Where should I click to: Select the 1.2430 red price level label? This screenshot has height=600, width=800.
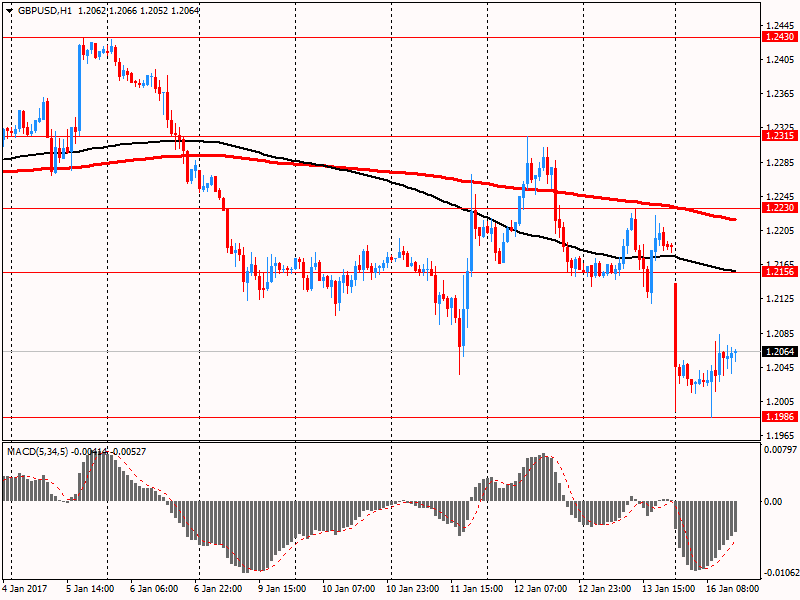[780, 37]
